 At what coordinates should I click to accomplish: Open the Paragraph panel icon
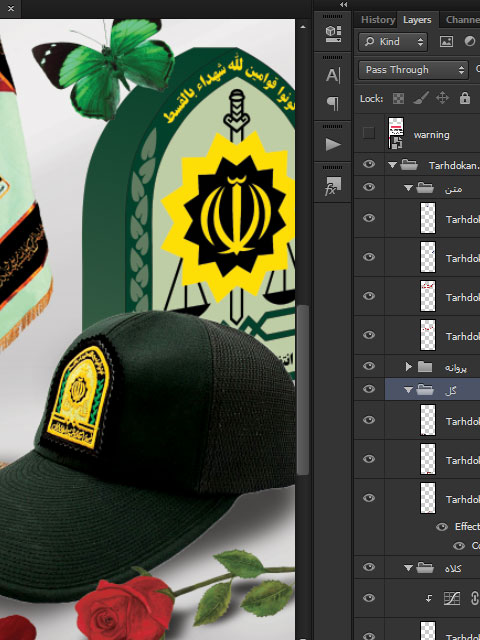pyautogui.click(x=333, y=104)
